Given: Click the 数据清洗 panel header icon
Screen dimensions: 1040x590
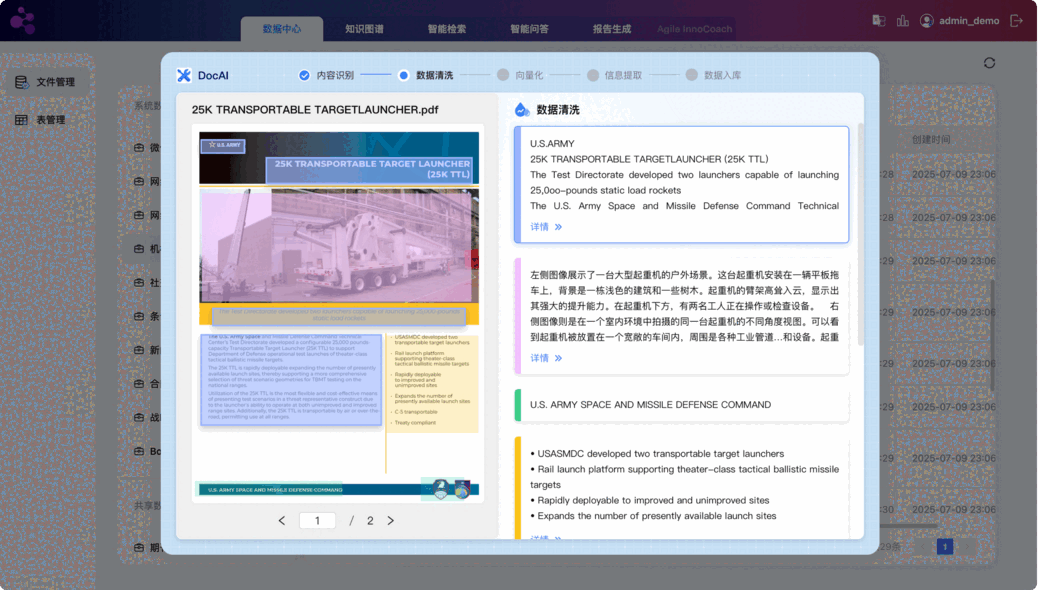Looking at the screenshot, I should click(x=522, y=109).
